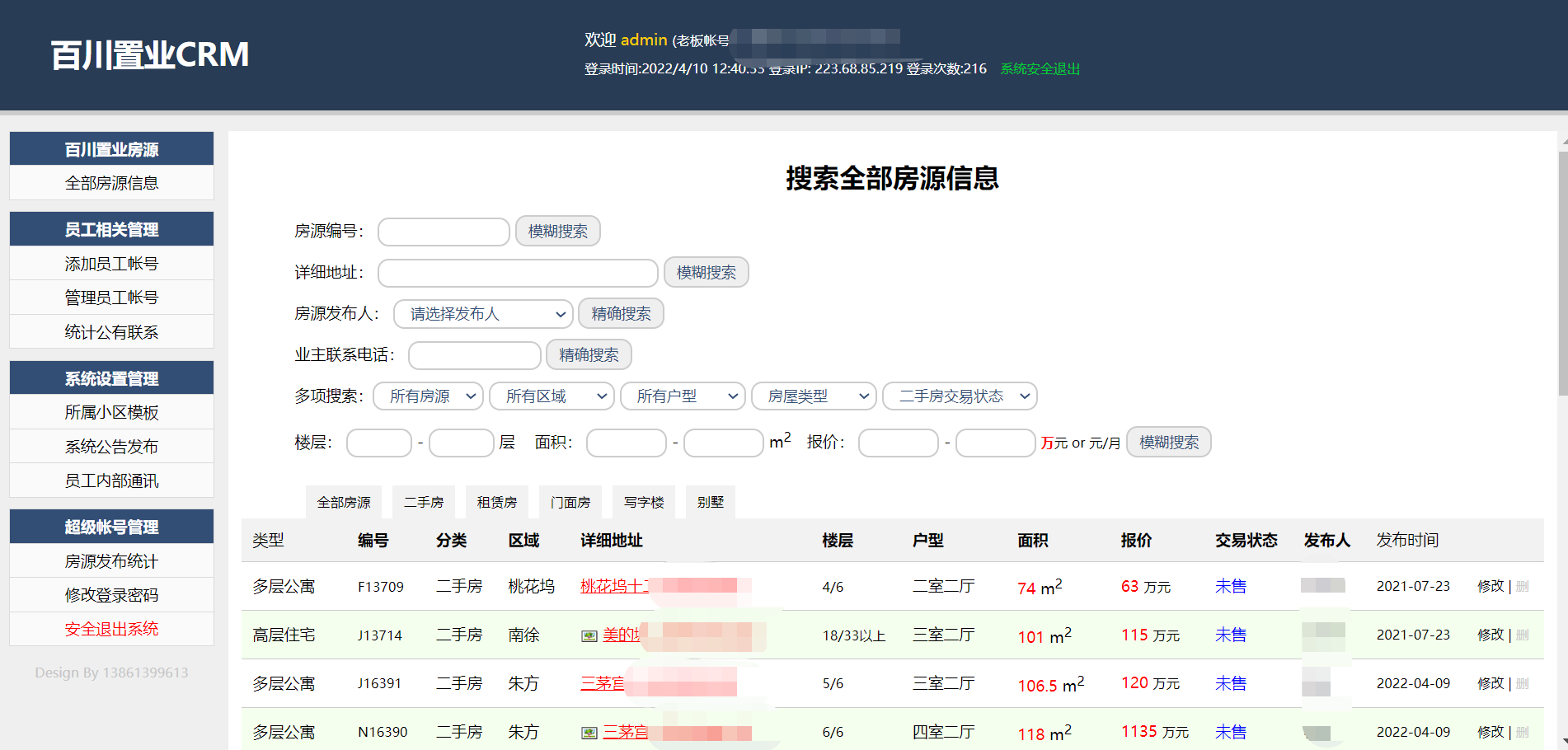The height and width of the screenshot is (750, 1568).
Task: Expand the 所有区域 dropdown
Action: click(x=552, y=396)
